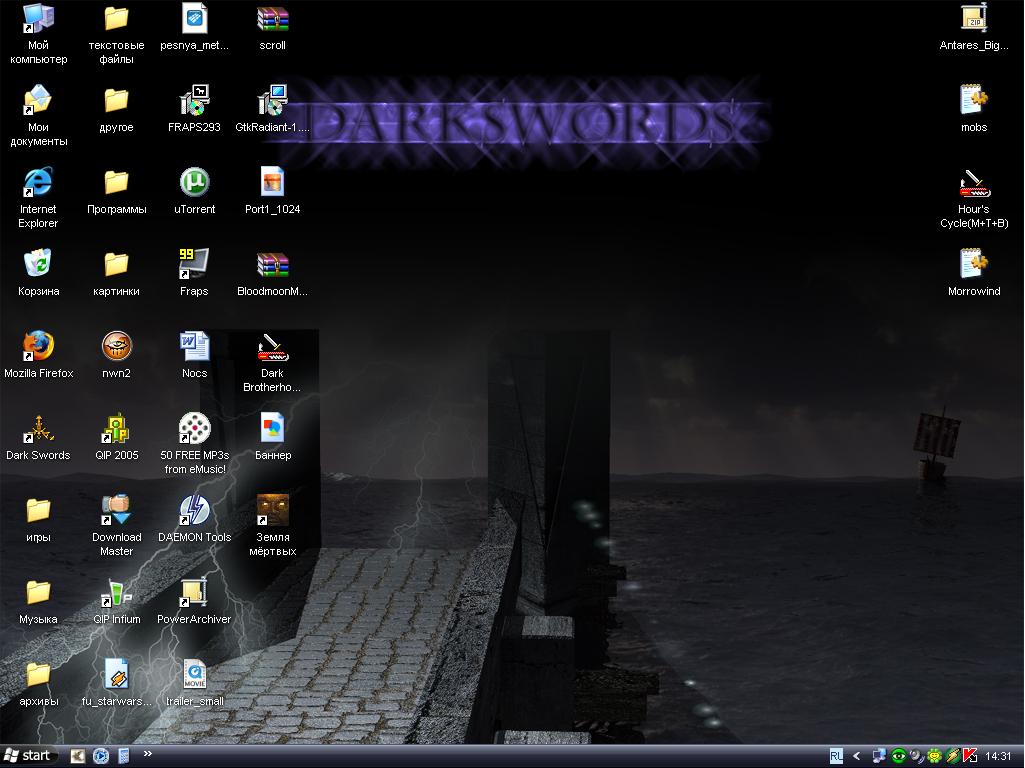Open the Windows Start menu
Image resolution: width=1025 pixels, height=768 pixels.
[27, 756]
